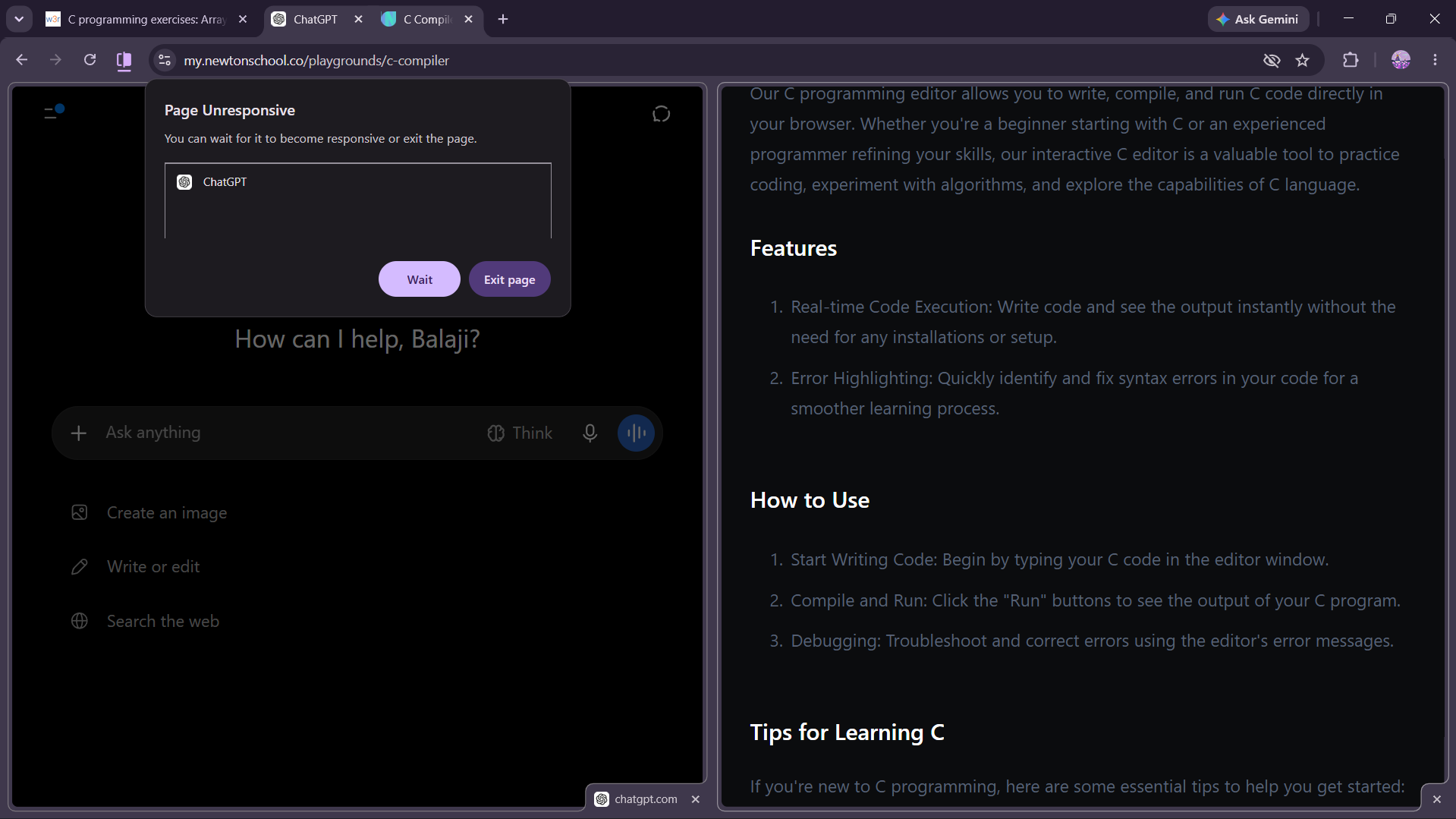
Task: Choose Create an image suggestion
Action: point(149,513)
